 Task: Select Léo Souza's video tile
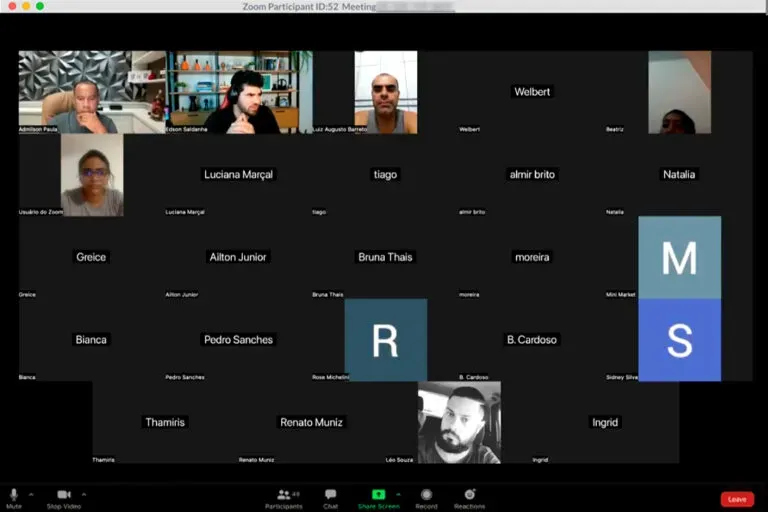(x=459, y=422)
